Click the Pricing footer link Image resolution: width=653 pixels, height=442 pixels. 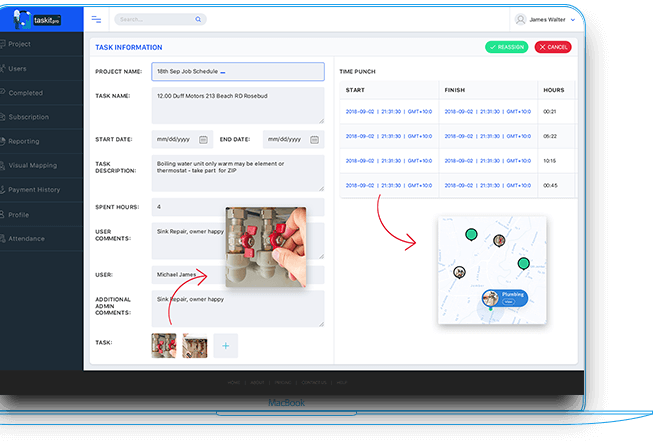[283, 382]
